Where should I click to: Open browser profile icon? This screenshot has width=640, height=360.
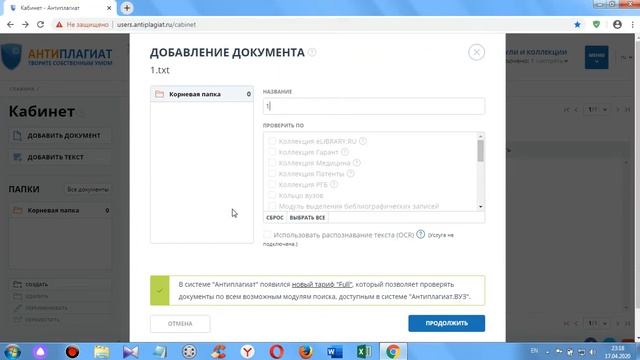(x=617, y=24)
